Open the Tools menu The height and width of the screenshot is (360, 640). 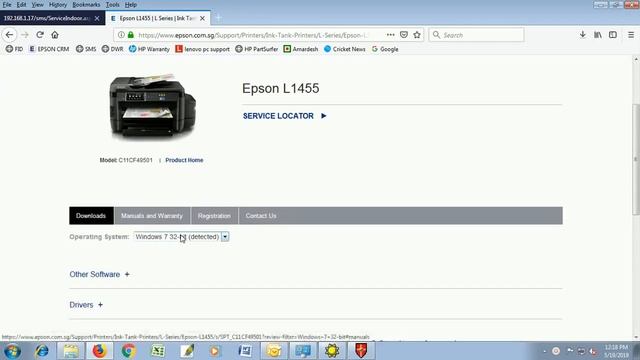(112, 5)
